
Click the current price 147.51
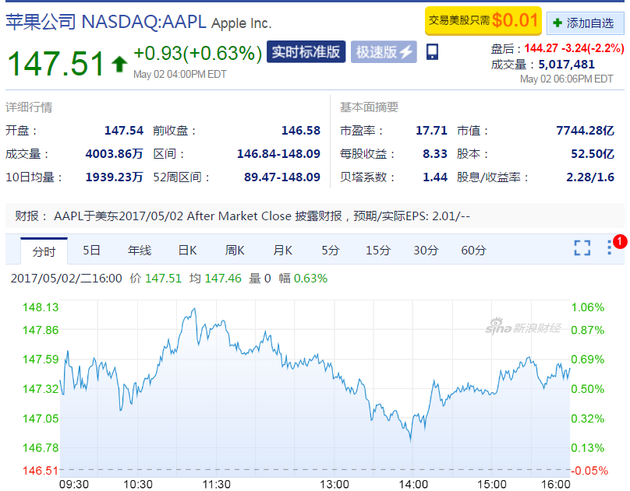pos(56,63)
